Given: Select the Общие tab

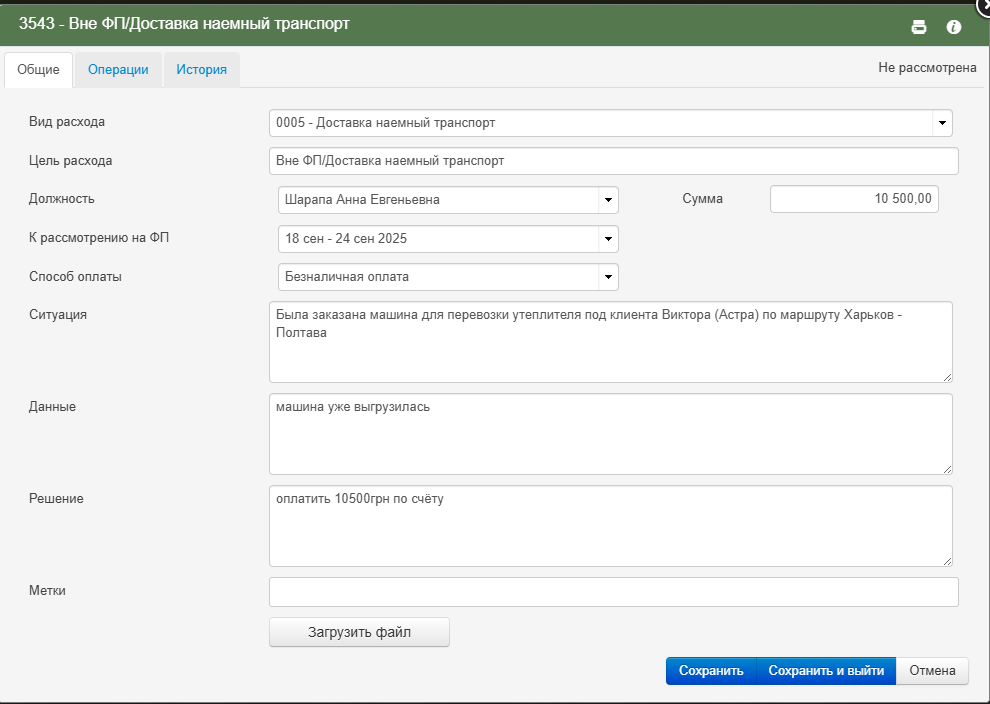Looking at the screenshot, I should click(39, 69).
